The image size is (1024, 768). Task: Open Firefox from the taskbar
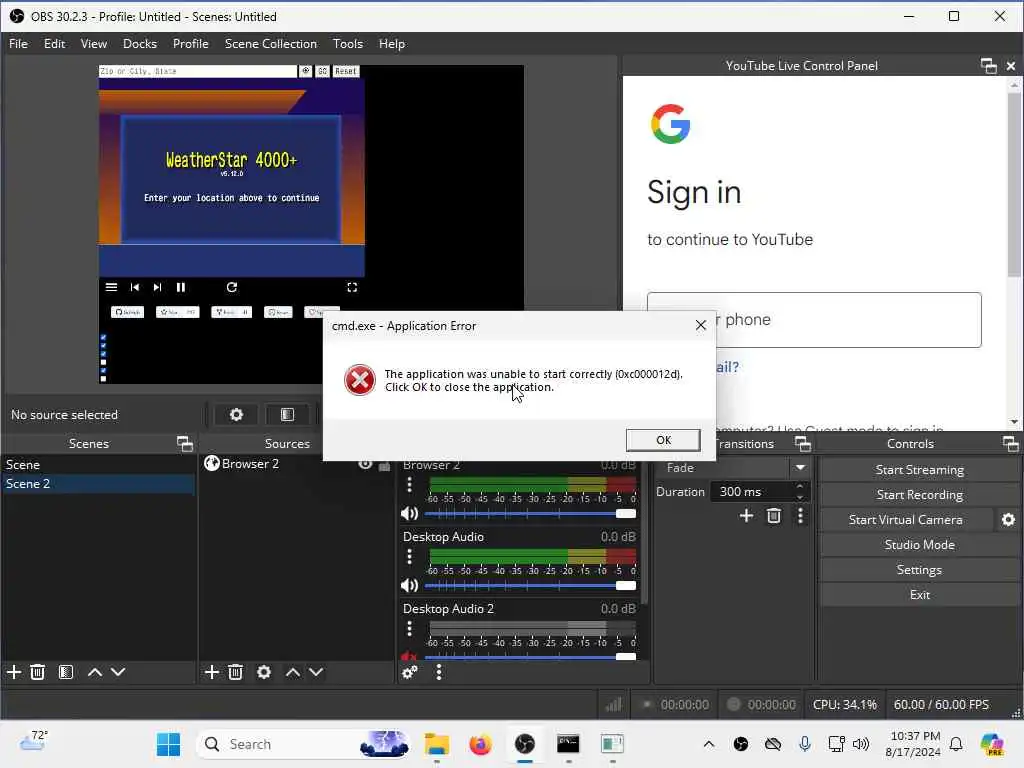tap(480, 744)
